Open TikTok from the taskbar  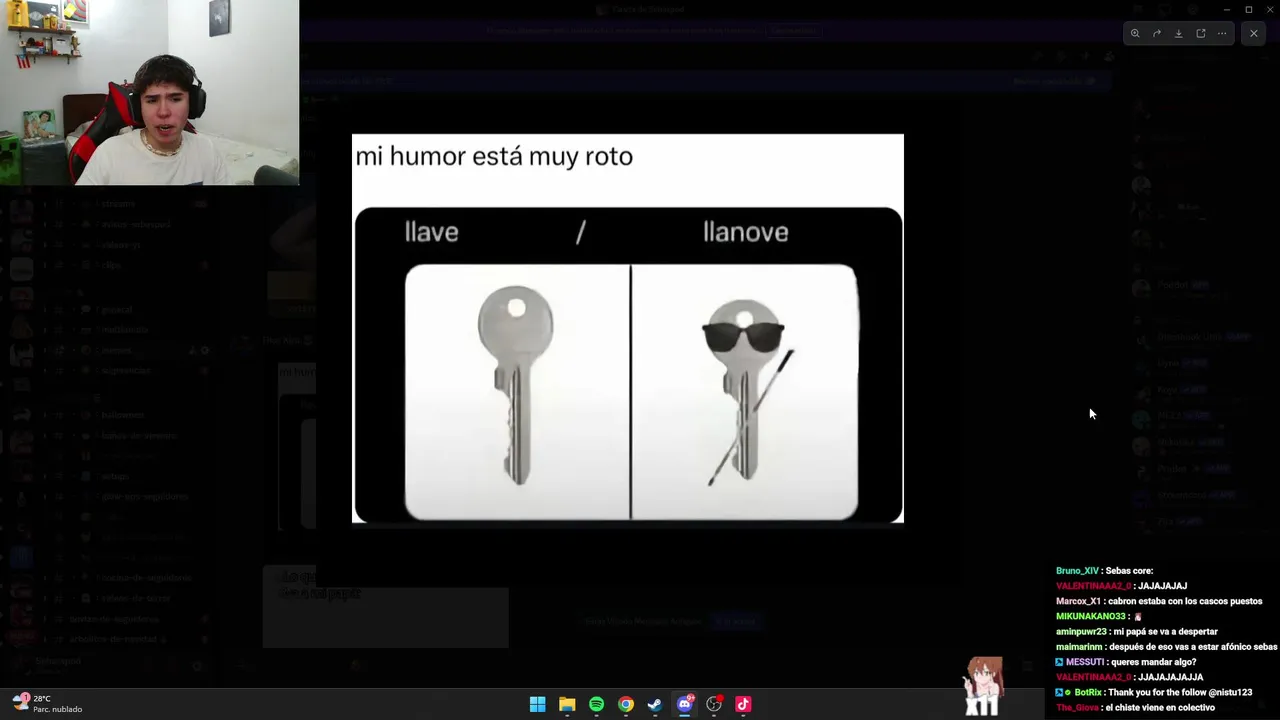[x=743, y=704]
